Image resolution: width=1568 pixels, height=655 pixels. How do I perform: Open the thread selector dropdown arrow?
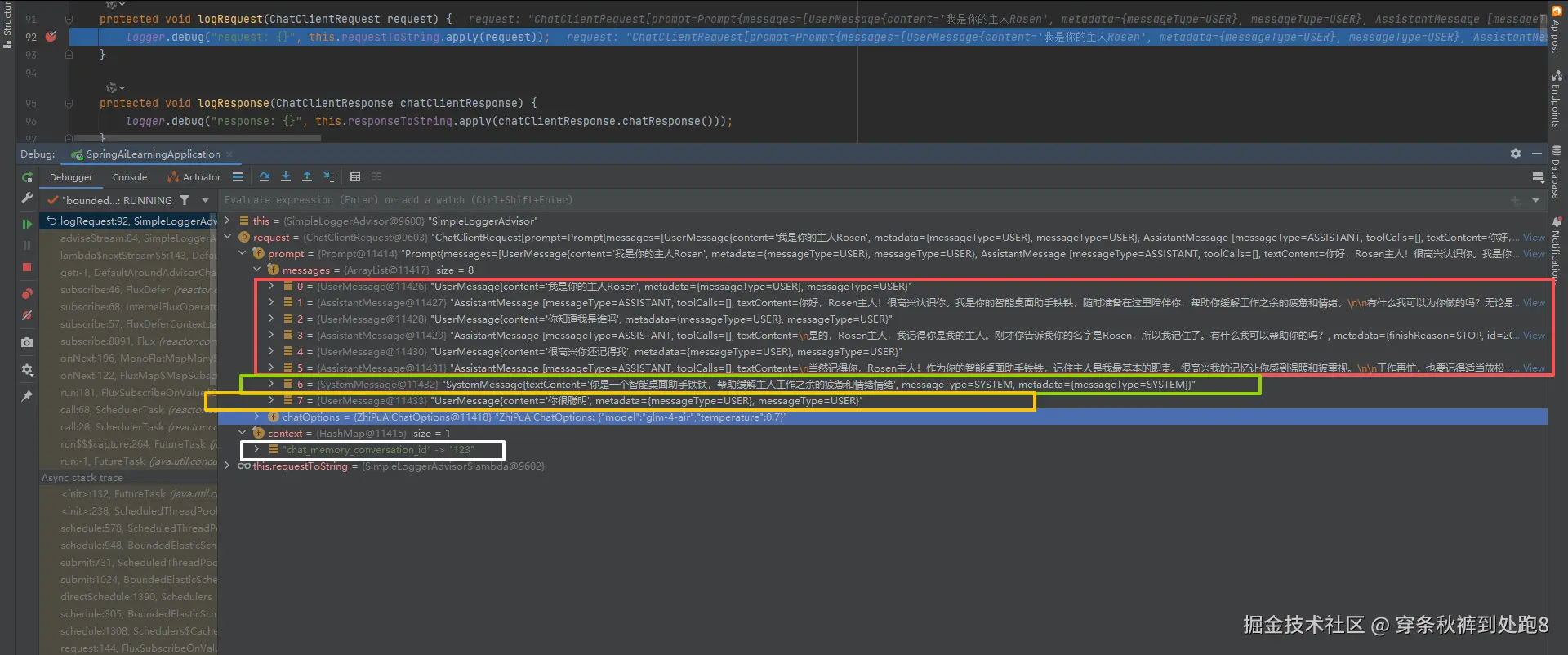(205, 200)
